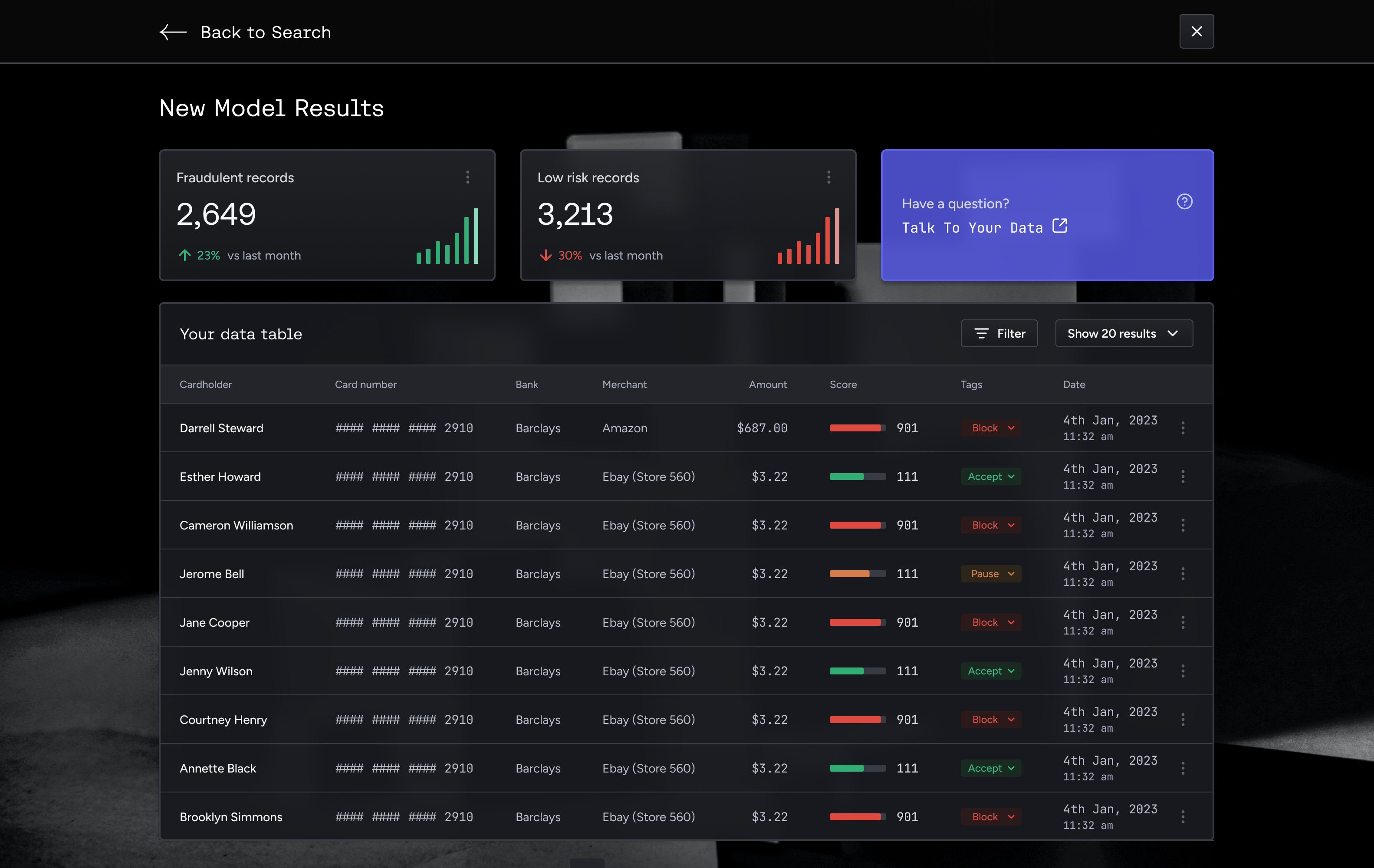Expand Block tag for Brooklyn Simmons
Screen dimensions: 1374x868
[991, 817]
